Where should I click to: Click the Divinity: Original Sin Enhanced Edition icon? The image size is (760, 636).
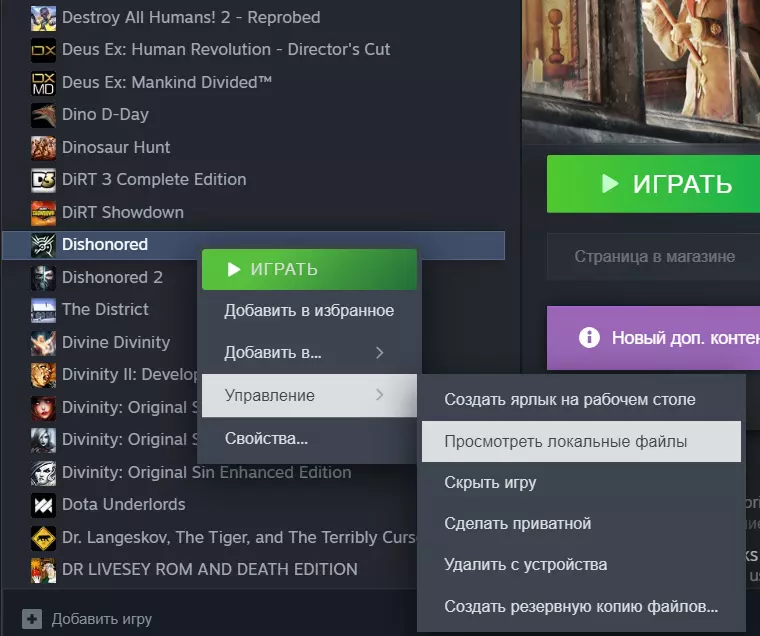point(43,473)
